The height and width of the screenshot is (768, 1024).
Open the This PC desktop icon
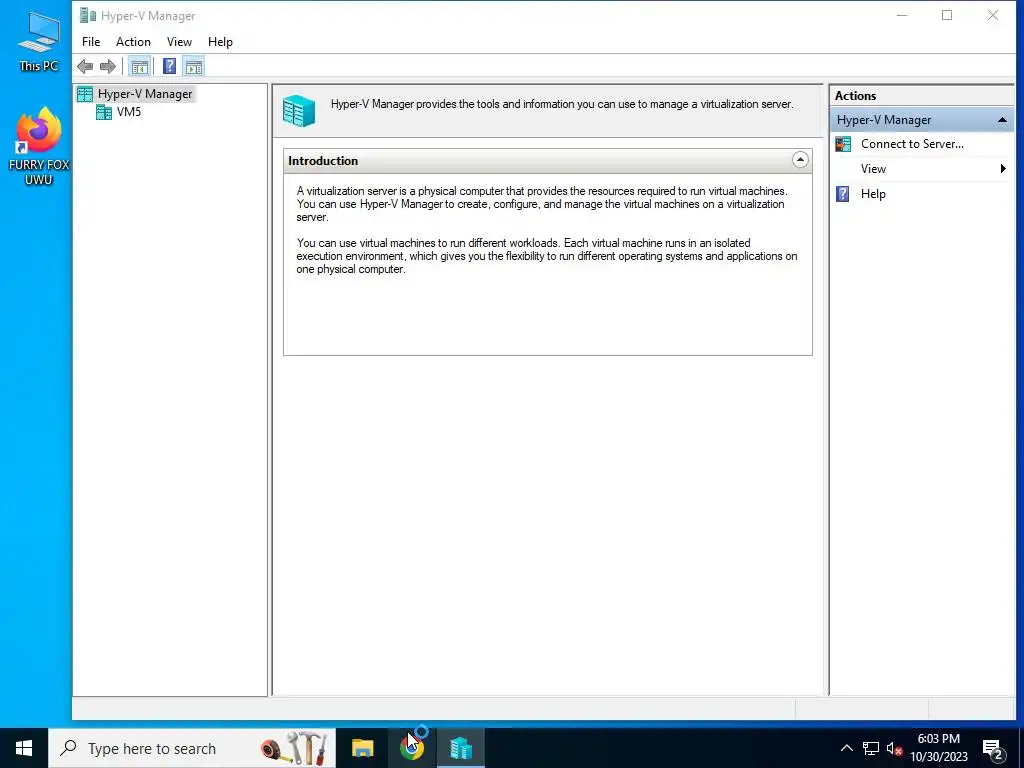pos(39,40)
